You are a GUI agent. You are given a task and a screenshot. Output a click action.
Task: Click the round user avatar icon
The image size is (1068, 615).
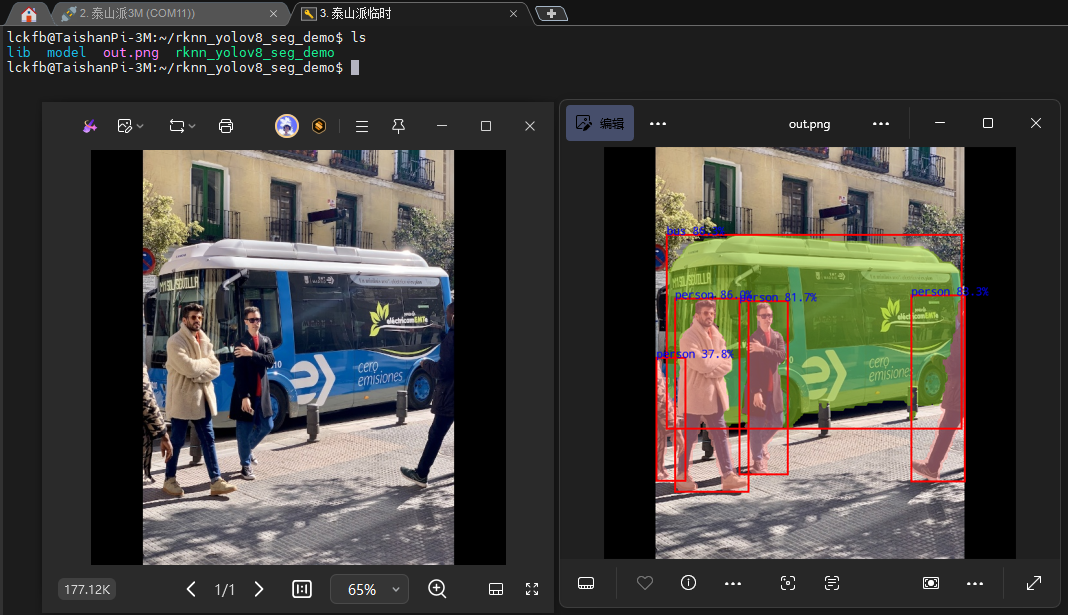(x=287, y=126)
